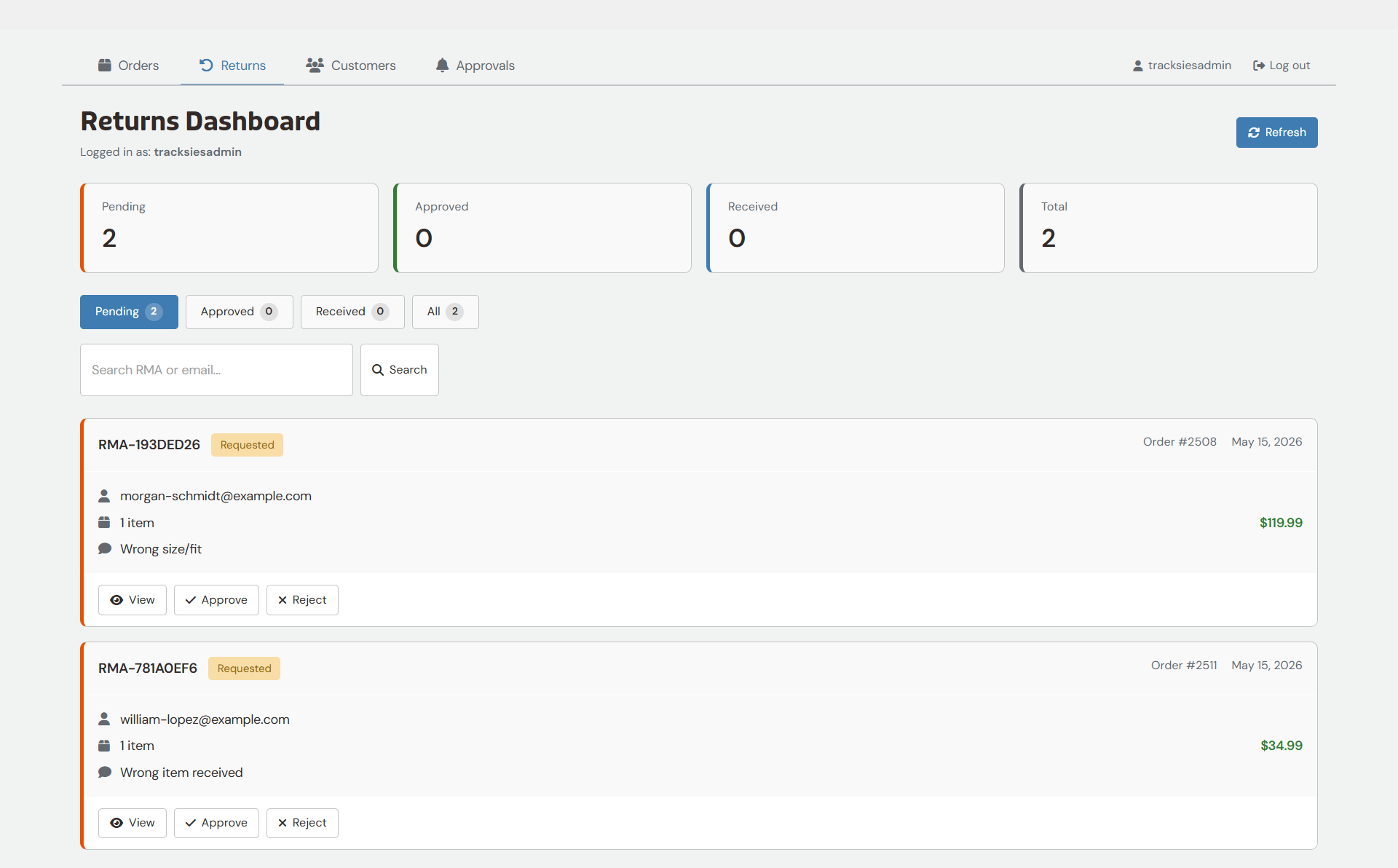Click the Returns Dashboard heading
This screenshot has width=1398, height=868.
tap(200, 122)
